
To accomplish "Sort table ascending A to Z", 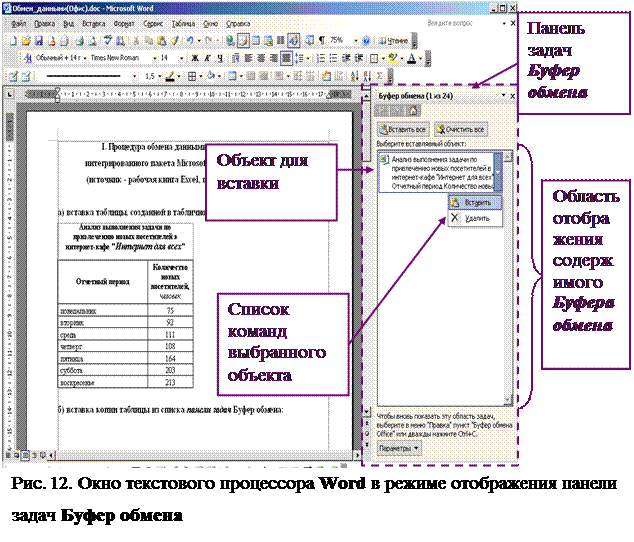I will (354, 76).
